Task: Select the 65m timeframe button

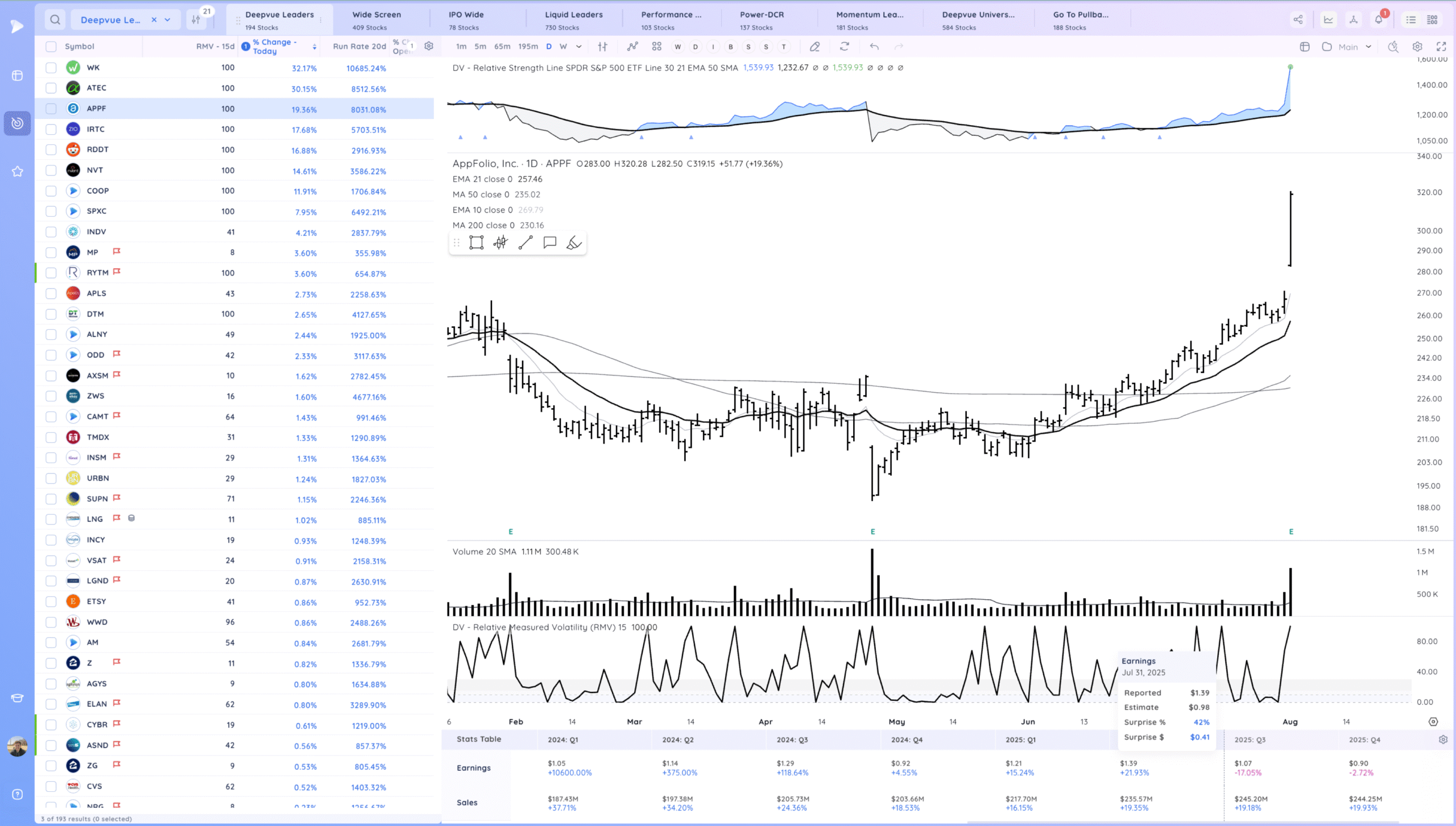Action: click(502, 47)
